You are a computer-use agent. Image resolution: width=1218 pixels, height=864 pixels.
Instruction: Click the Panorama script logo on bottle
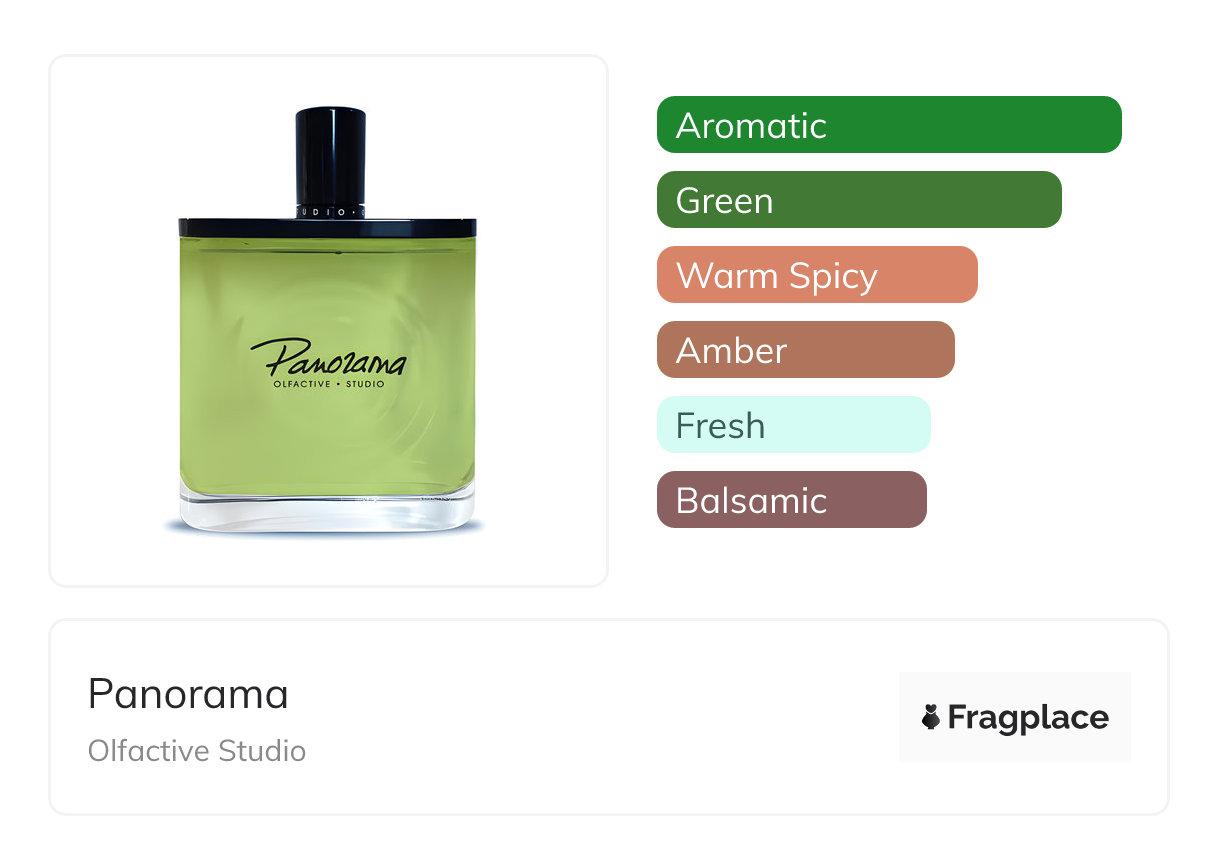329,358
